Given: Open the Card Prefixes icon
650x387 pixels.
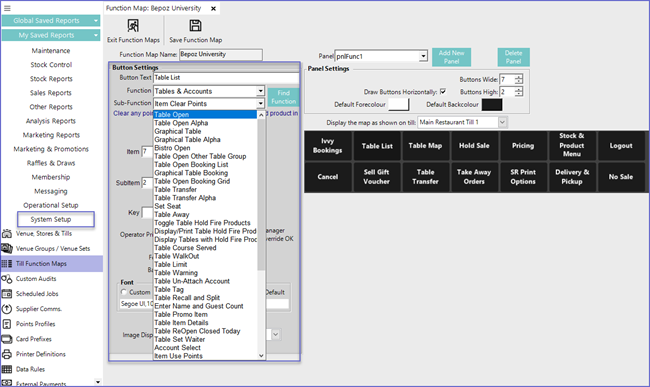Looking at the screenshot, I should point(7,339).
